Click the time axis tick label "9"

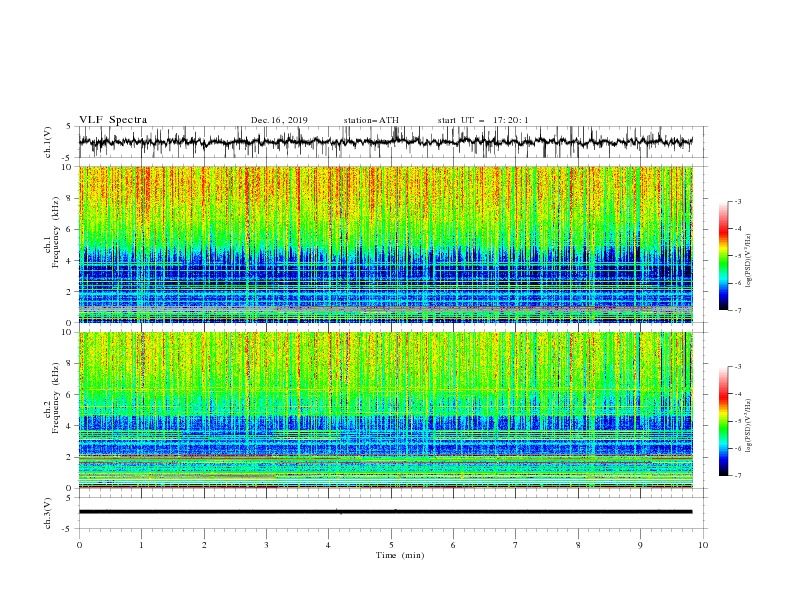point(640,545)
